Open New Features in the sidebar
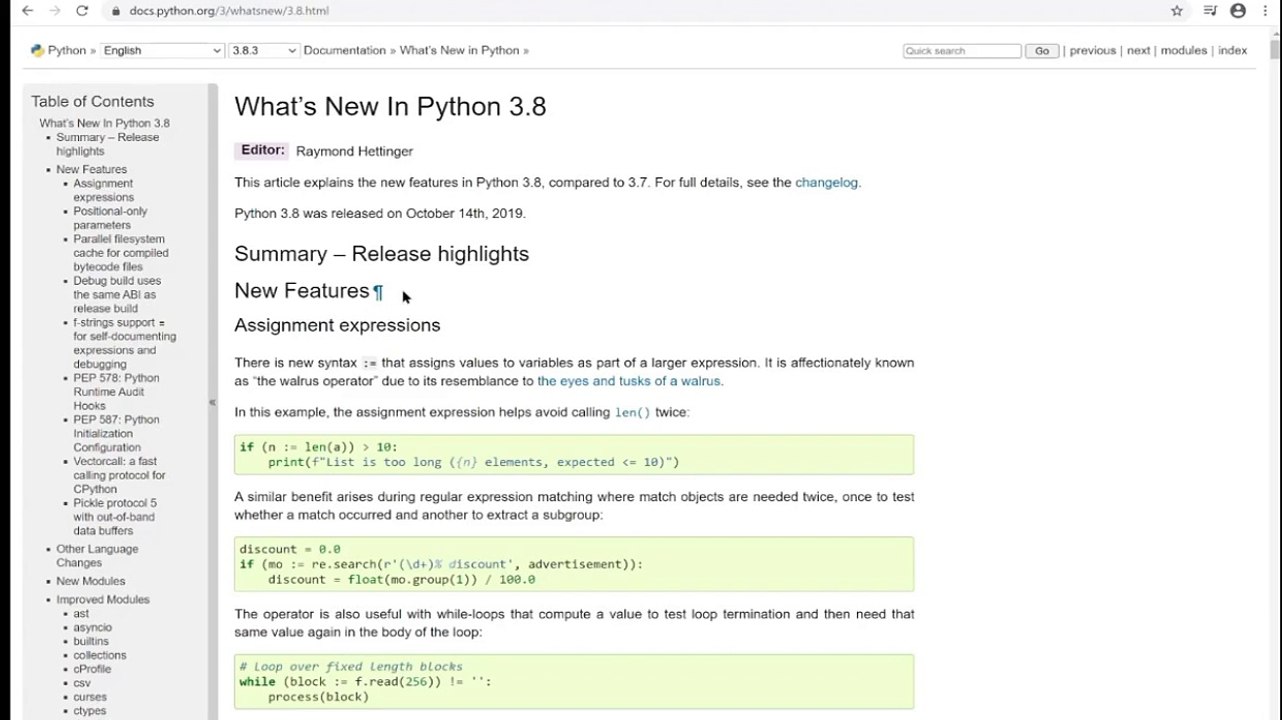The image size is (1282, 720). [91, 169]
